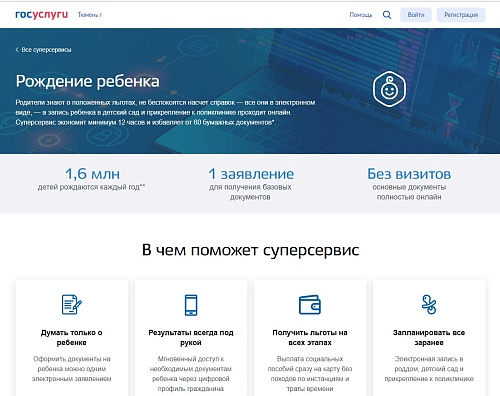The height and width of the screenshot is (396, 500).
Task: Click the 1 заявление statistic
Action: click(x=251, y=174)
